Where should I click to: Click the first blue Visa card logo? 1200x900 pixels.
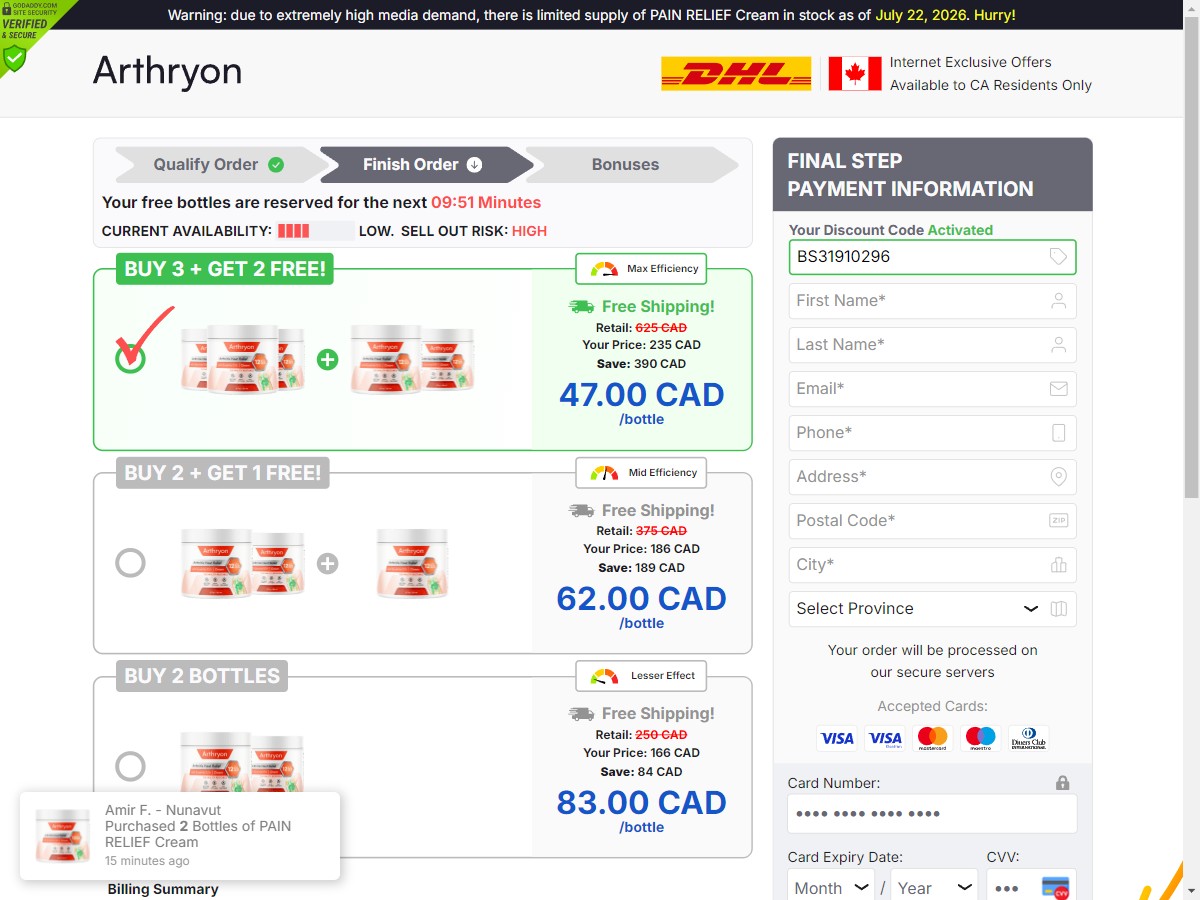tap(837, 739)
